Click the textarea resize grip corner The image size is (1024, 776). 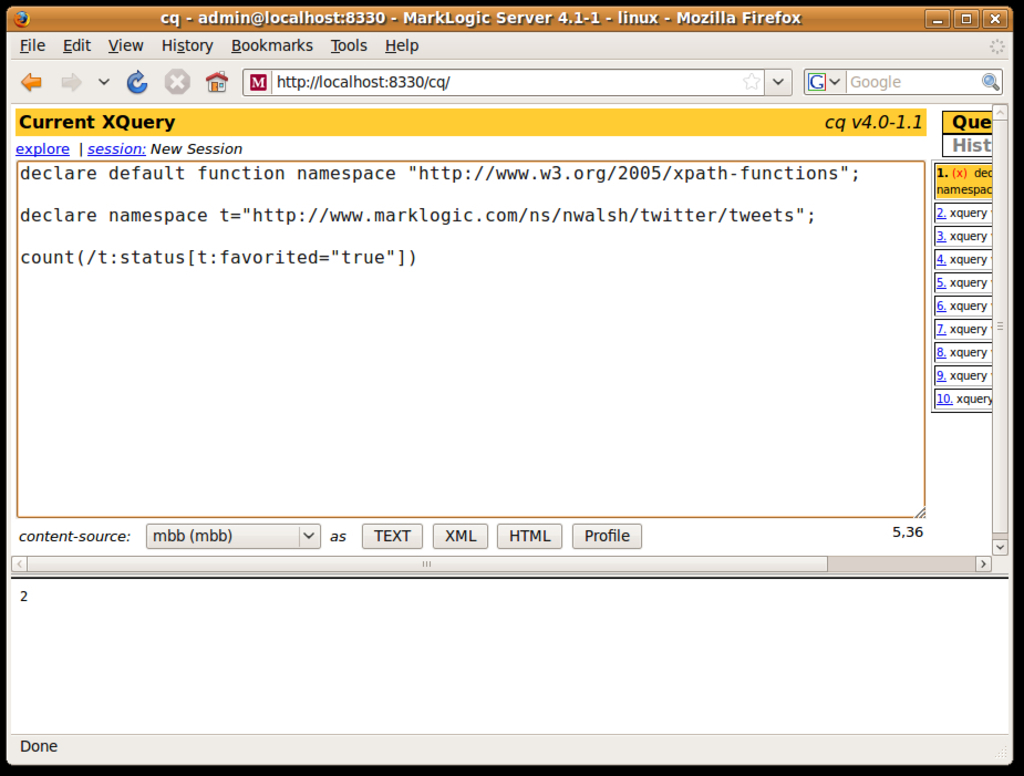click(920, 513)
